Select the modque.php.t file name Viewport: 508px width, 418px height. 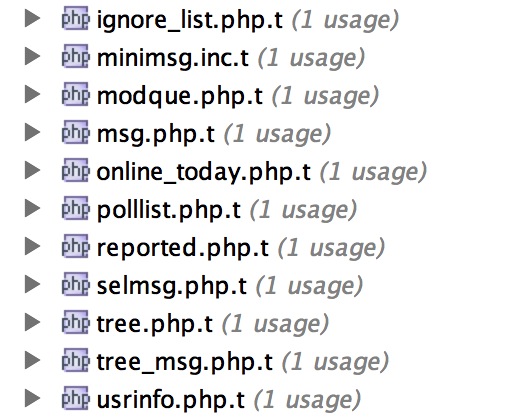click(x=180, y=96)
